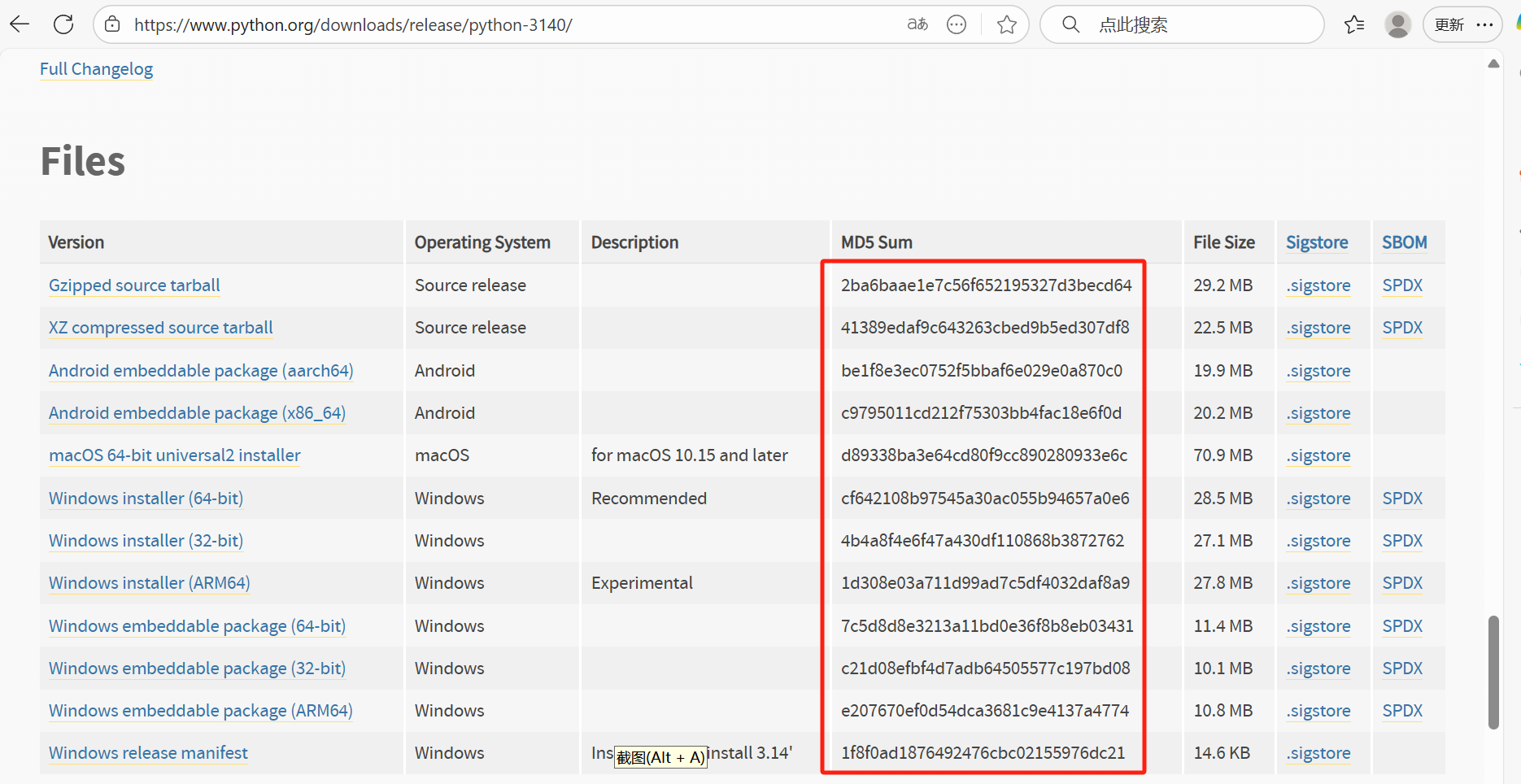Image resolution: width=1521 pixels, height=784 pixels.
Task: Click the translate page icon
Action: coord(917,24)
